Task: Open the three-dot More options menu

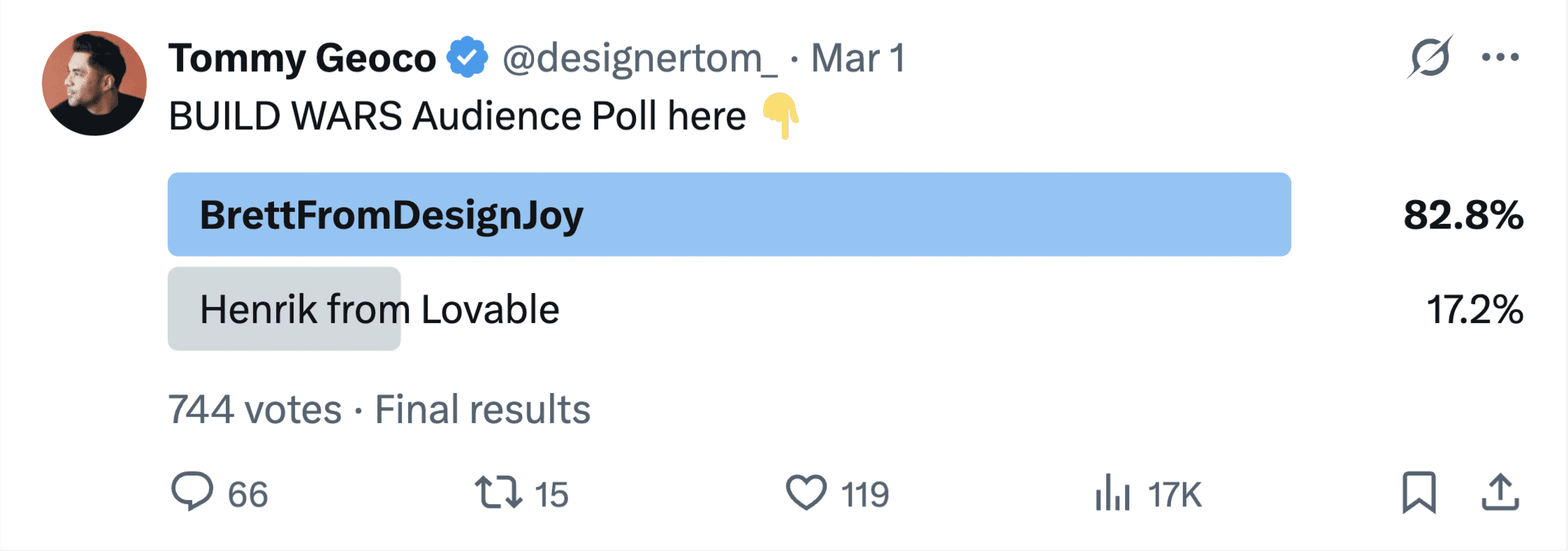Action: pyautogui.click(x=1500, y=57)
